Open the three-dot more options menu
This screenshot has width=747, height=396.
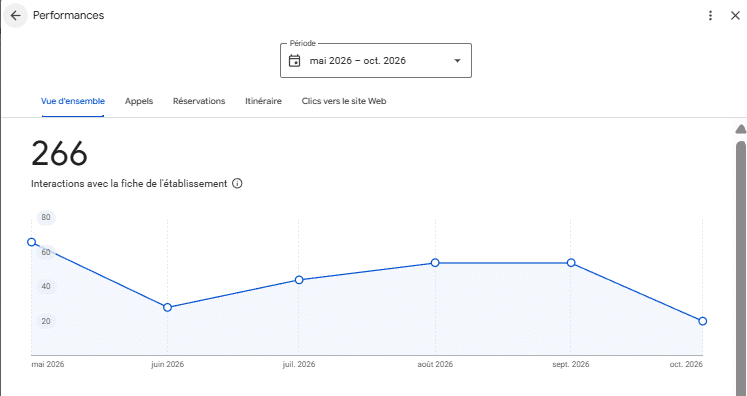click(710, 16)
